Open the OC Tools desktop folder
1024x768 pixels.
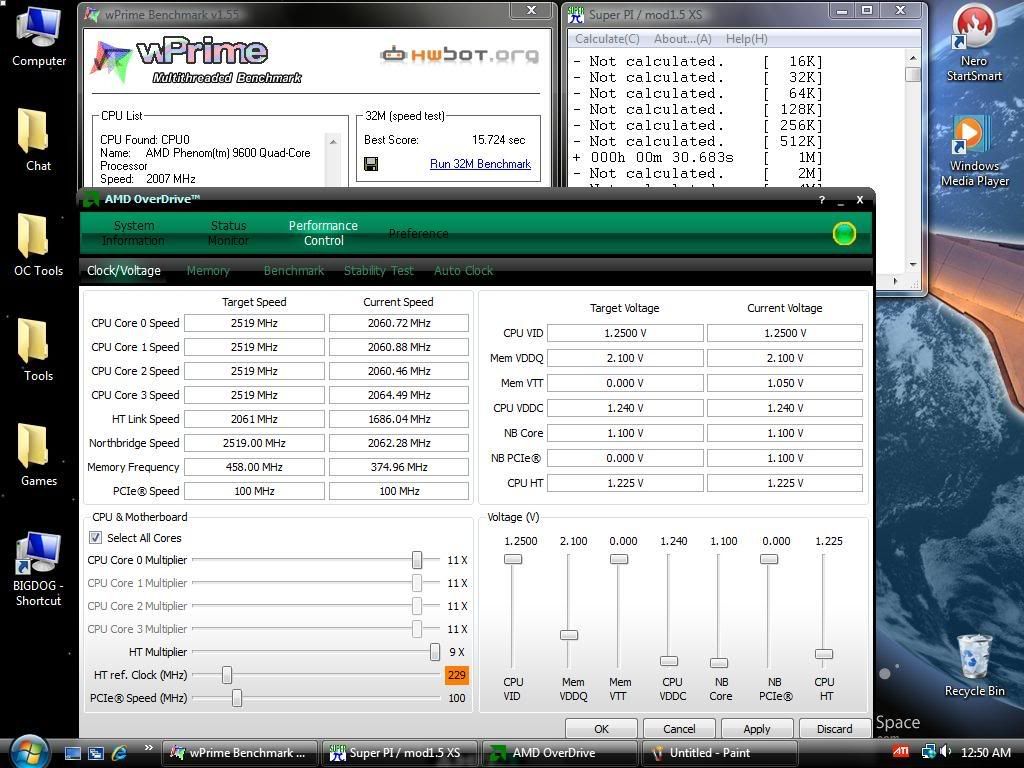(39, 245)
